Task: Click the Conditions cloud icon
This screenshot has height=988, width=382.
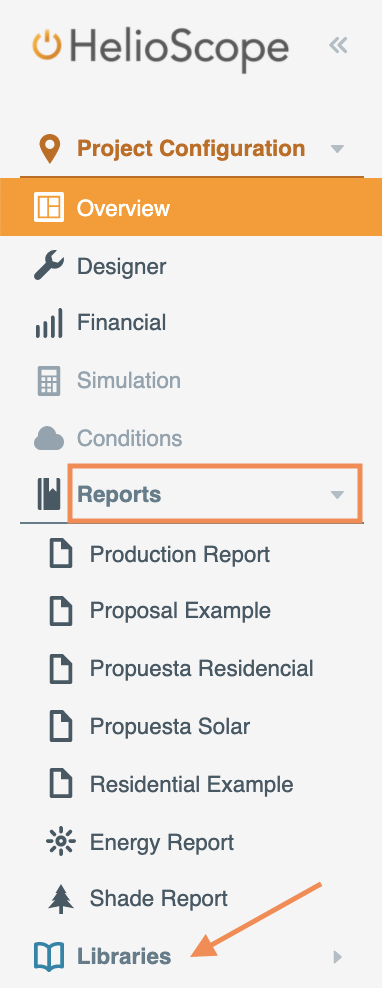Action: pyautogui.click(x=49, y=438)
